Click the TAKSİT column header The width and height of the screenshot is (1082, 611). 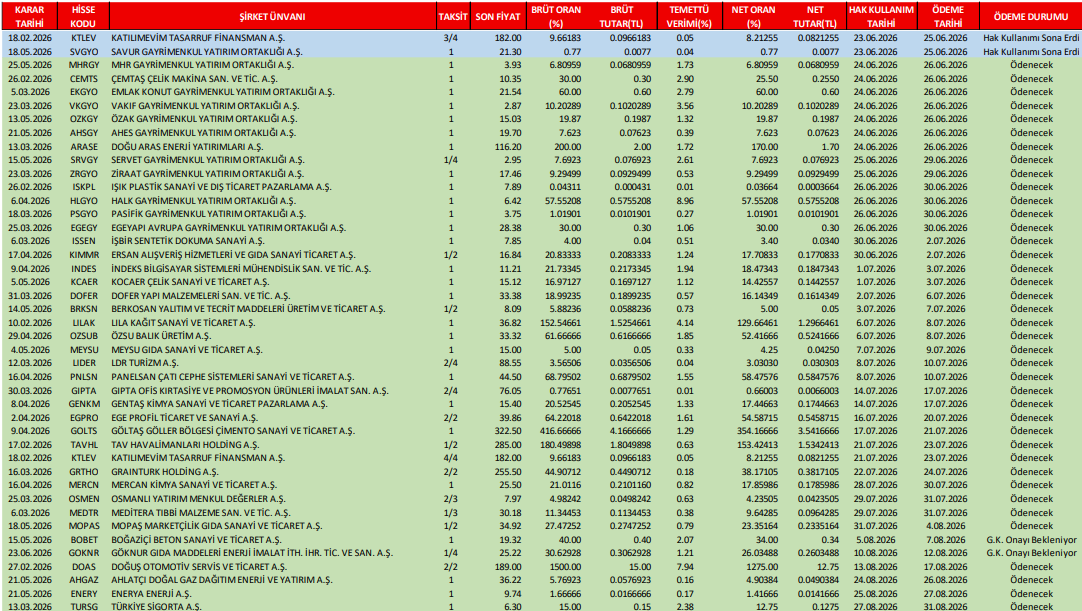453,17
